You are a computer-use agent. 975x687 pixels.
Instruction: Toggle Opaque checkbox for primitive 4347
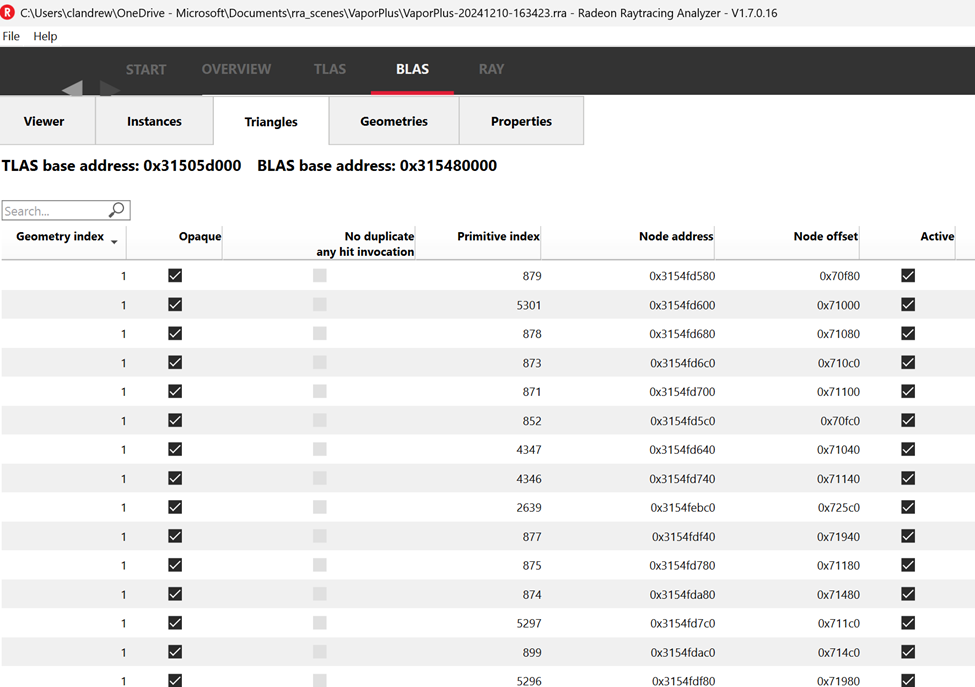coord(175,449)
